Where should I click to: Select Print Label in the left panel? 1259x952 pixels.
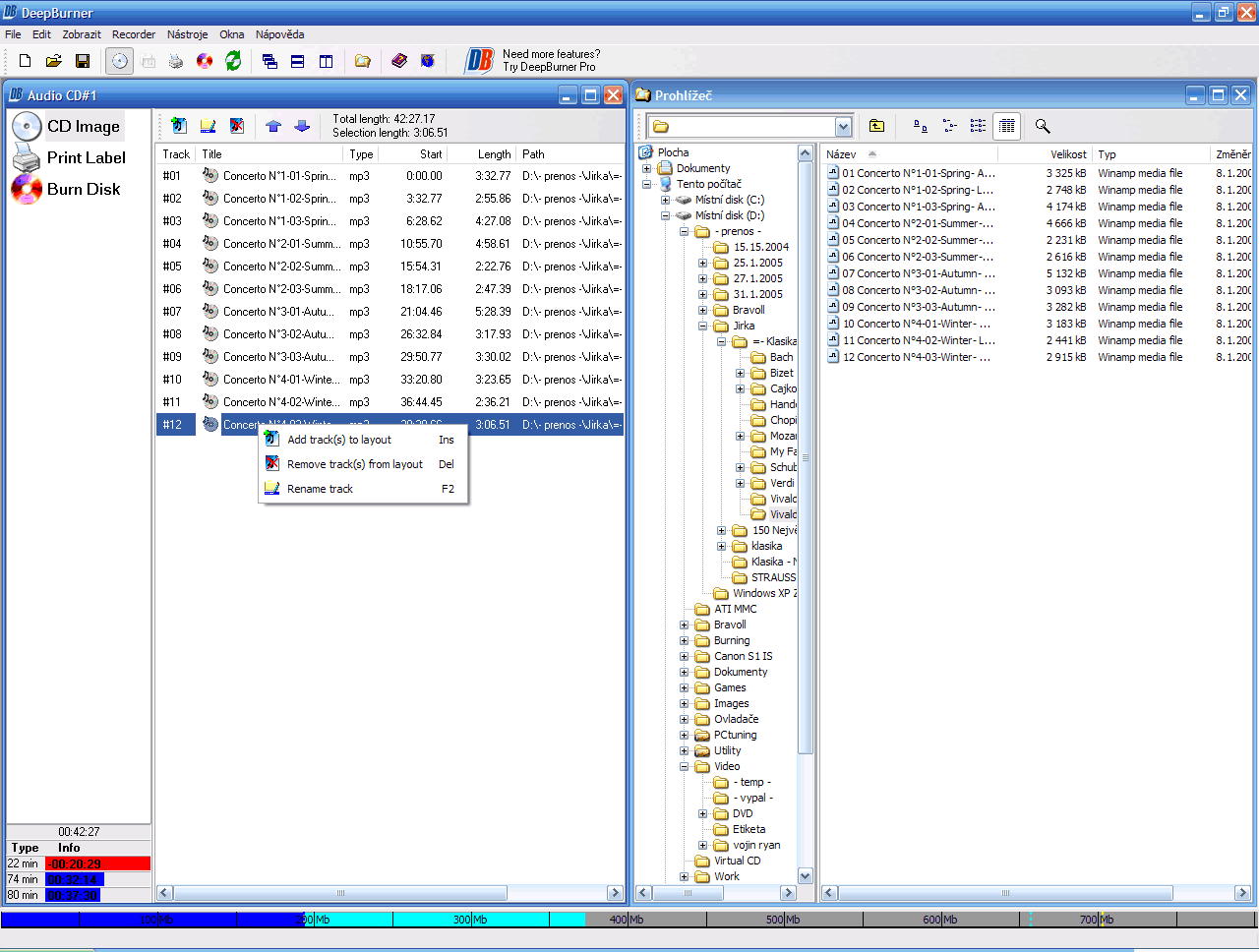pos(69,157)
